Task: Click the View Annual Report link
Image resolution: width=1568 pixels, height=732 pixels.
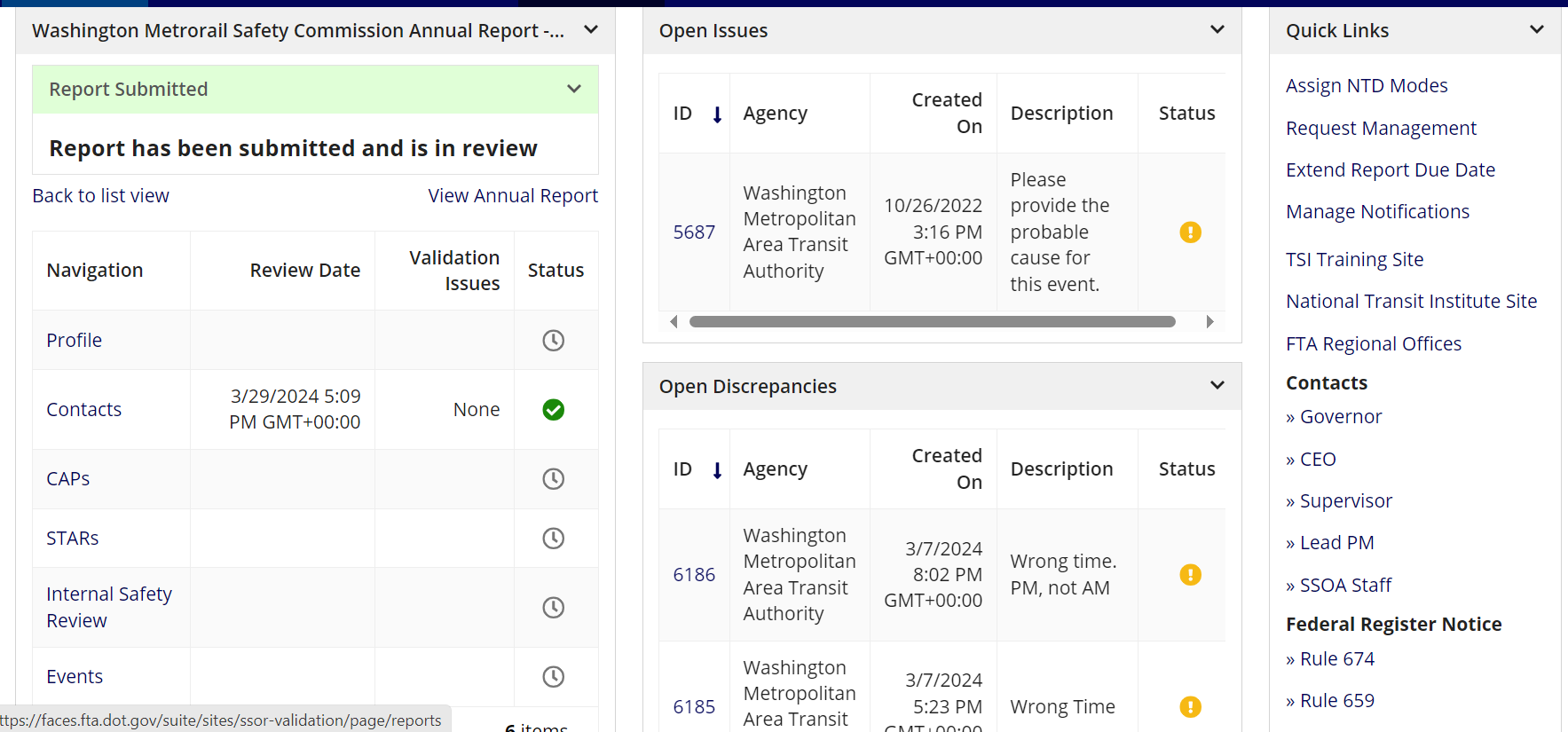Action: (513, 196)
